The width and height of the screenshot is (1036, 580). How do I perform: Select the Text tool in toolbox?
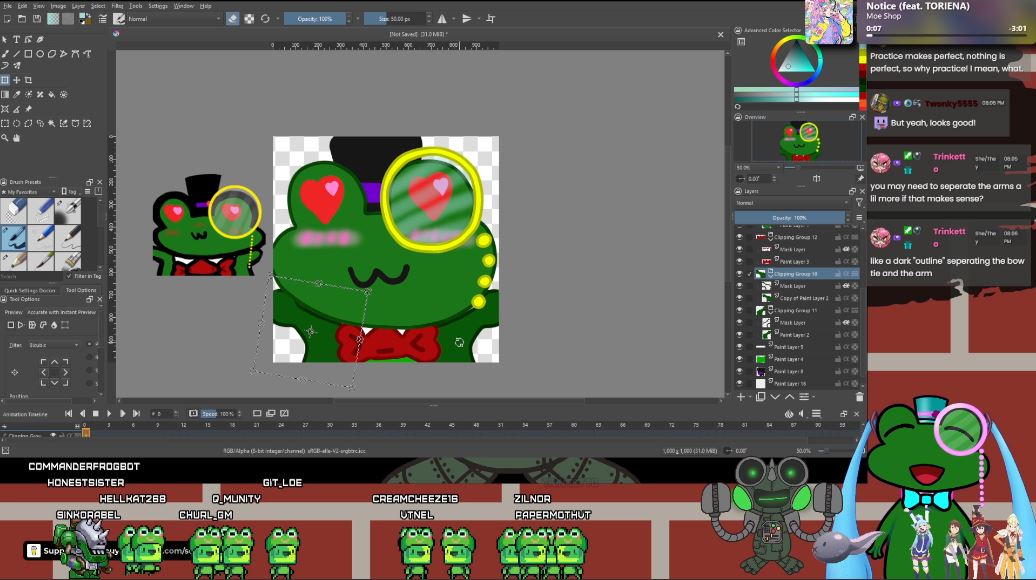click(x=17, y=40)
